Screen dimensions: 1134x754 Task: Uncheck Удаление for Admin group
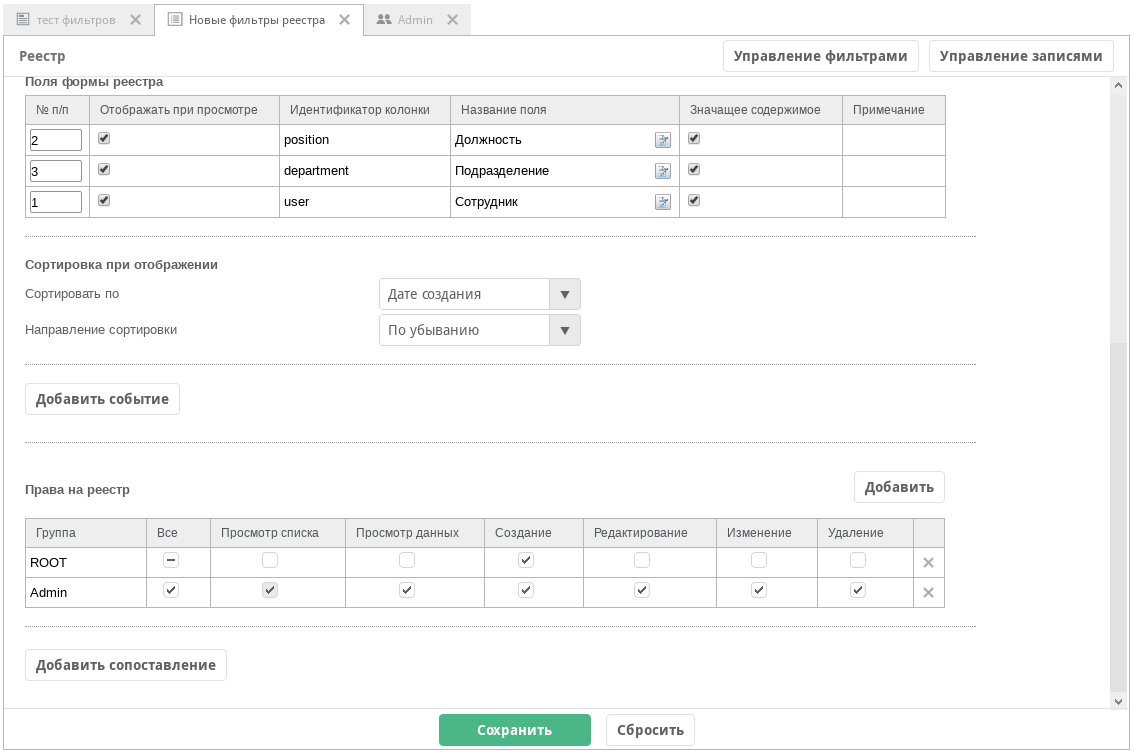[x=858, y=591]
